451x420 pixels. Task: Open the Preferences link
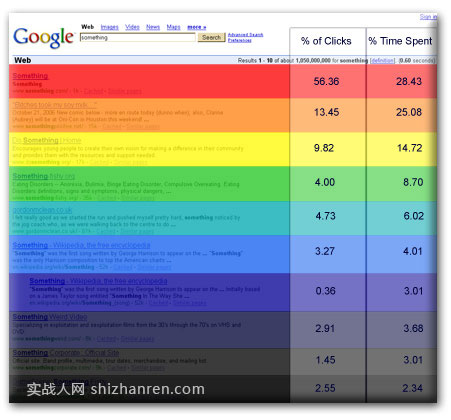[240, 40]
